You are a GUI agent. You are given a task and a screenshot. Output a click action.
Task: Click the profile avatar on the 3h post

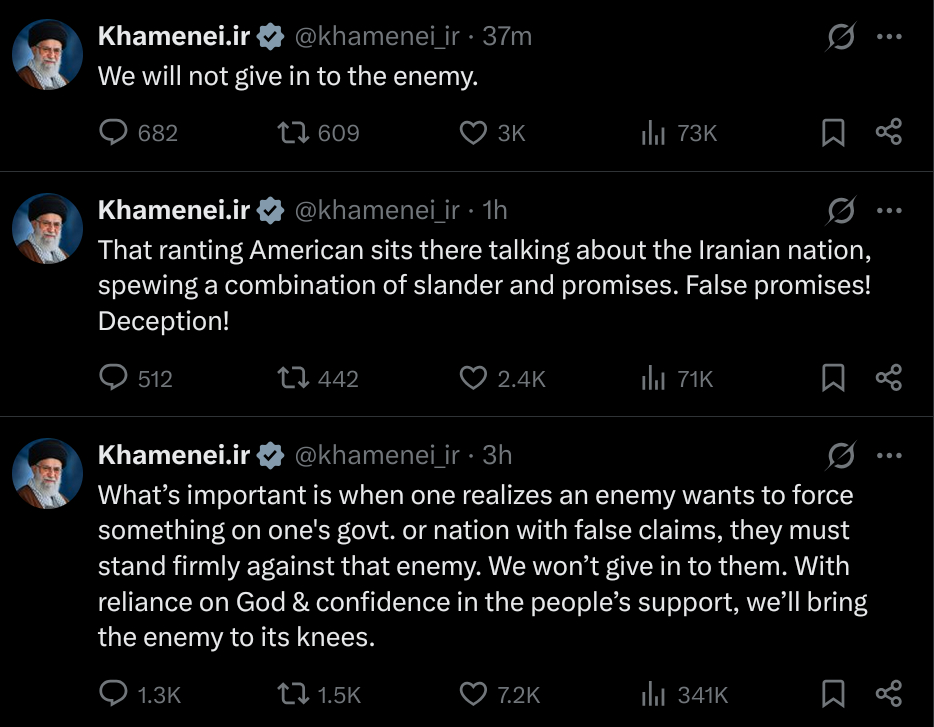[47, 473]
